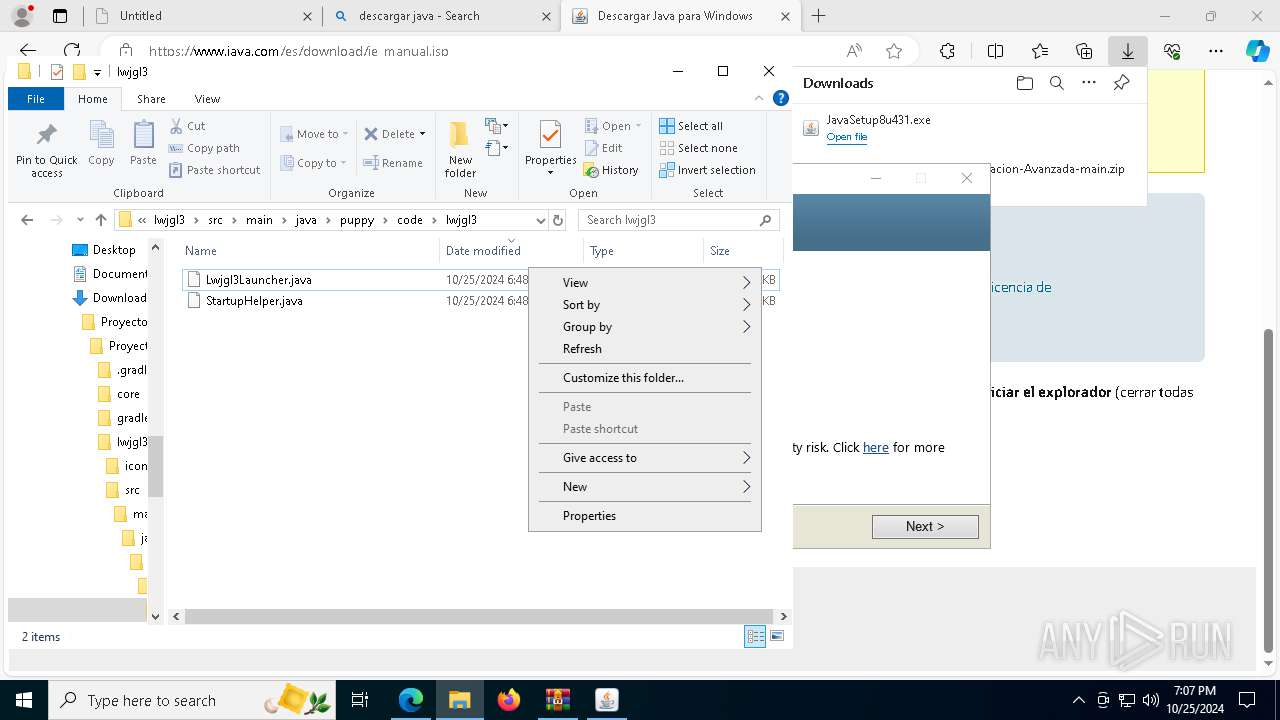Click Pin to Quick access icon
Viewport: 1280px width, 720px height.
coord(46,136)
